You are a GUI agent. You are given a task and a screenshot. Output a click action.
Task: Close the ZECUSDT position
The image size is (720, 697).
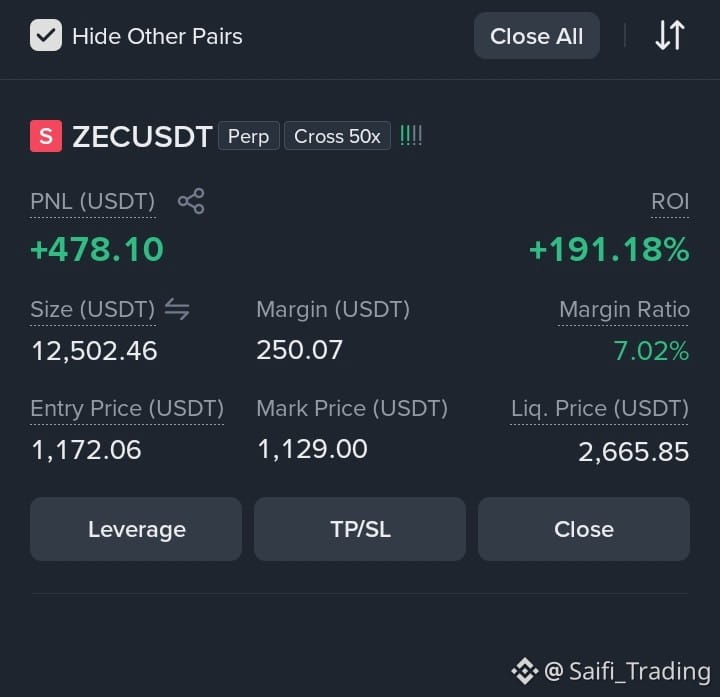[584, 529]
